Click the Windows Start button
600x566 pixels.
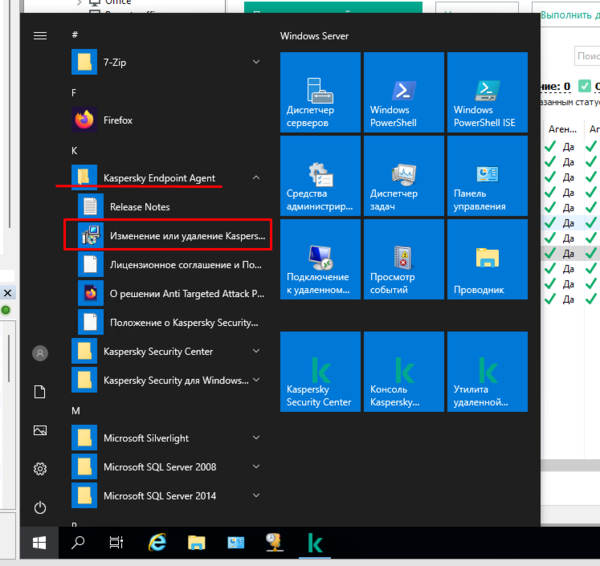[x=40, y=542]
